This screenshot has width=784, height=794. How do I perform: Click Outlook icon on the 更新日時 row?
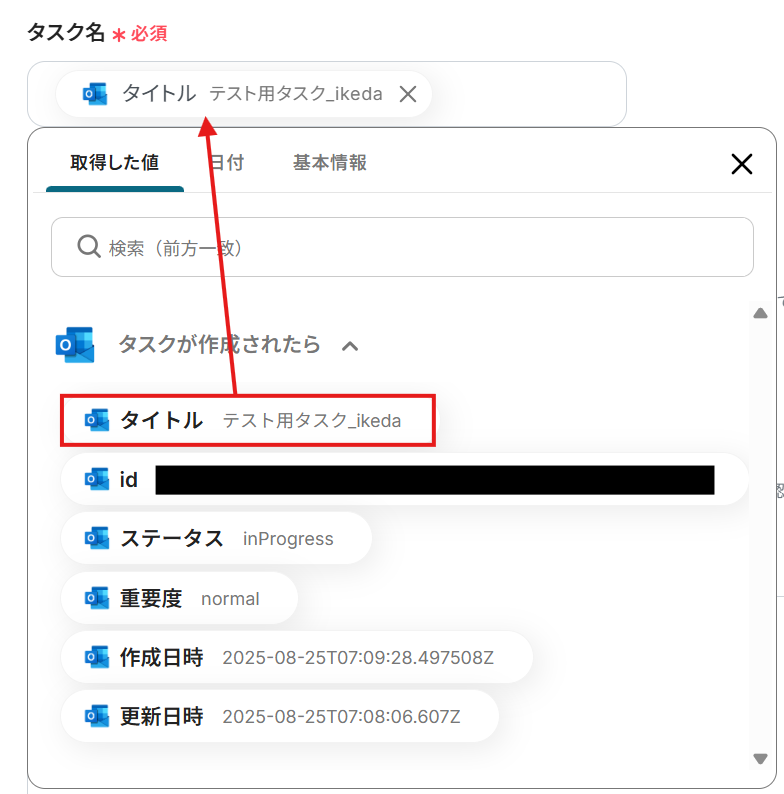97,717
